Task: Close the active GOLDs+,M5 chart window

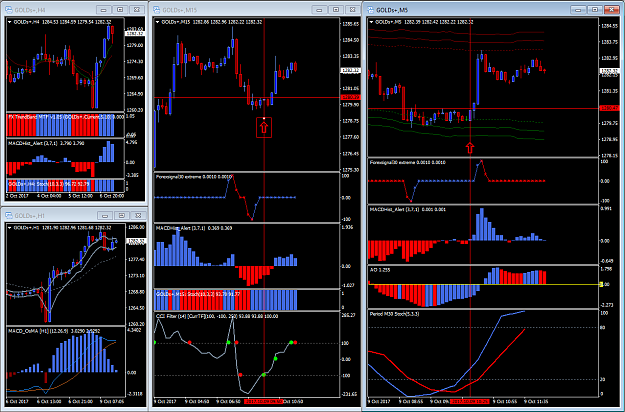Action: click(611, 10)
